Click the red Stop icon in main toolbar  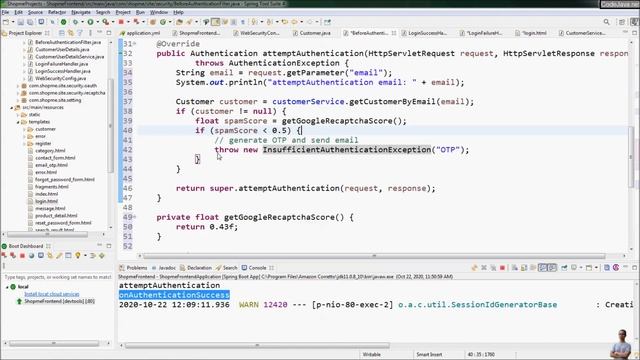pyautogui.click(x=121, y=22)
